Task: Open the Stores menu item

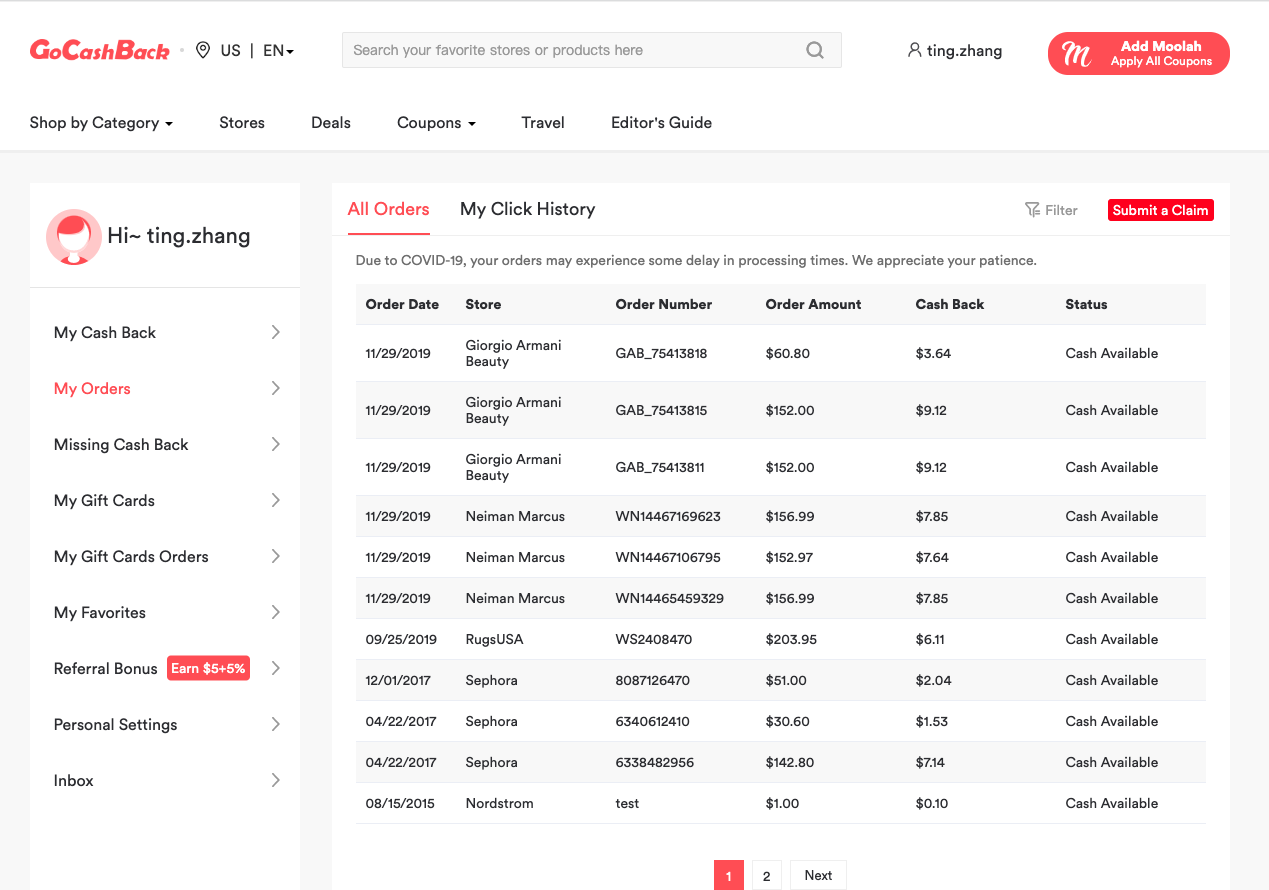Action: point(242,123)
